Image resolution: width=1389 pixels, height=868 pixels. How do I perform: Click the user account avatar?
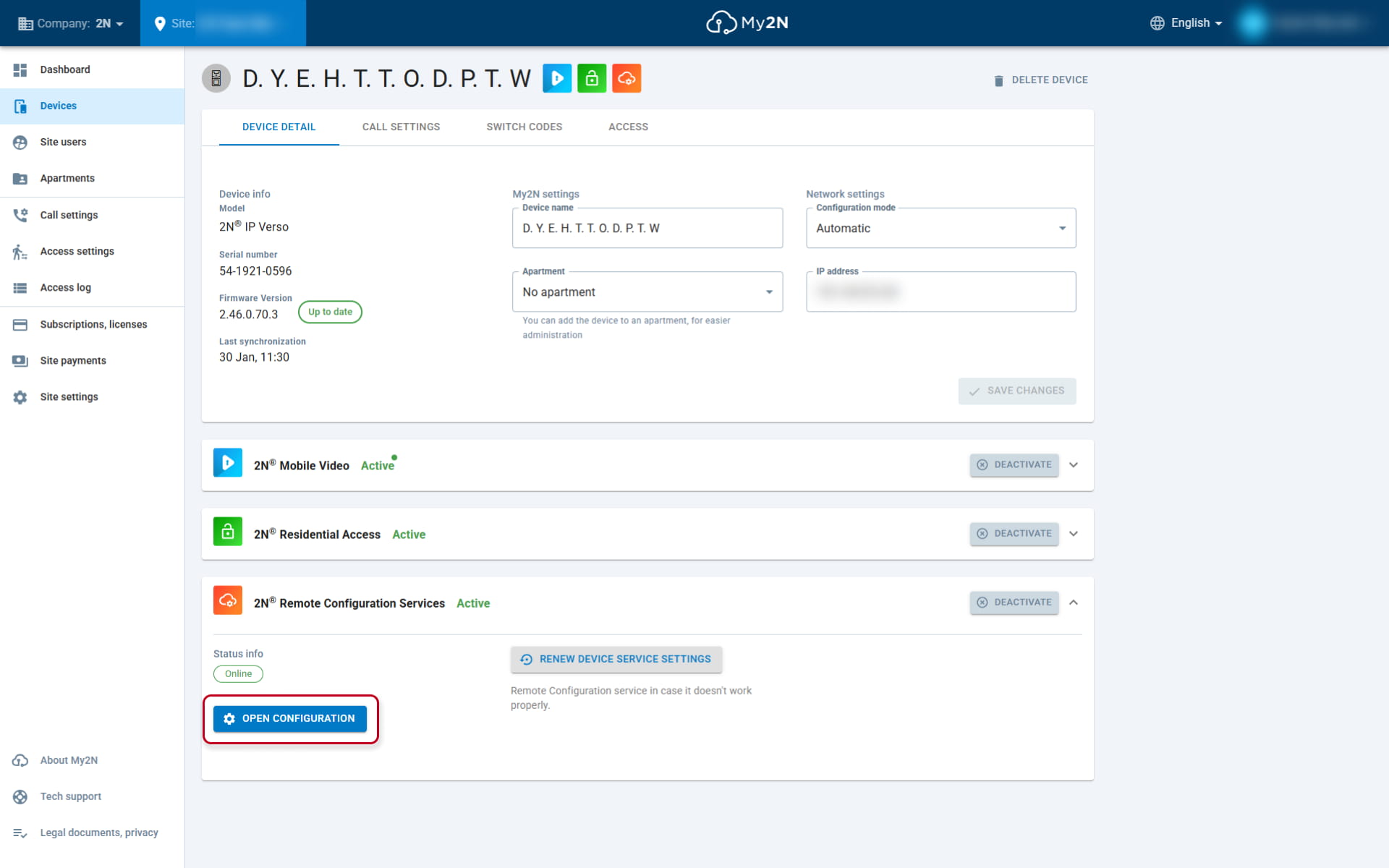(x=1253, y=23)
